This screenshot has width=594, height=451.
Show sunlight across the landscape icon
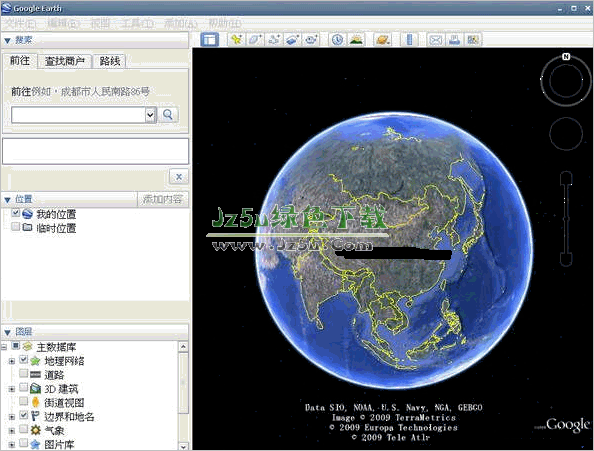[x=356, y=39]
